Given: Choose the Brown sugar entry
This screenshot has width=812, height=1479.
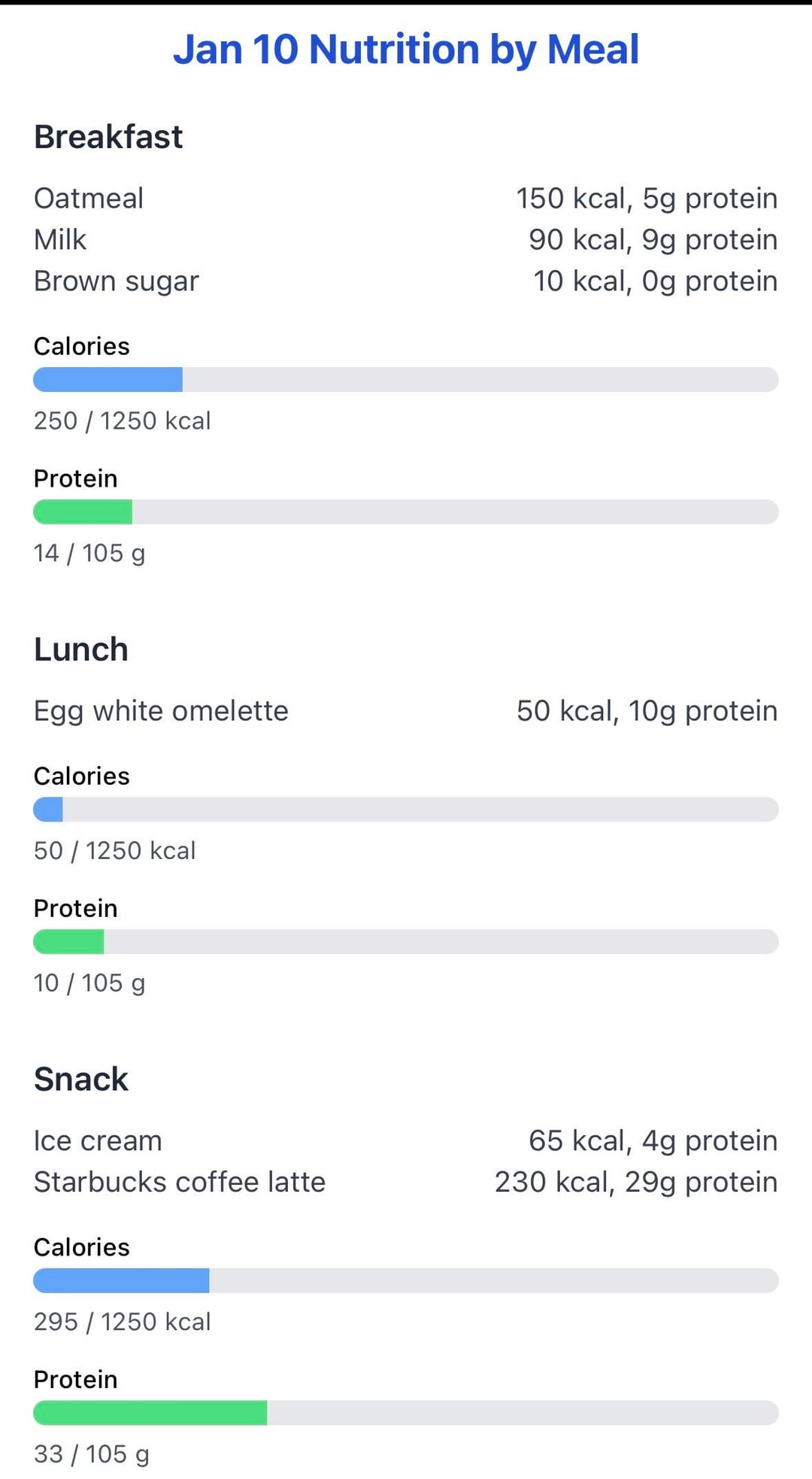Looking at the screenshot, I should click(x=406, y=281).
